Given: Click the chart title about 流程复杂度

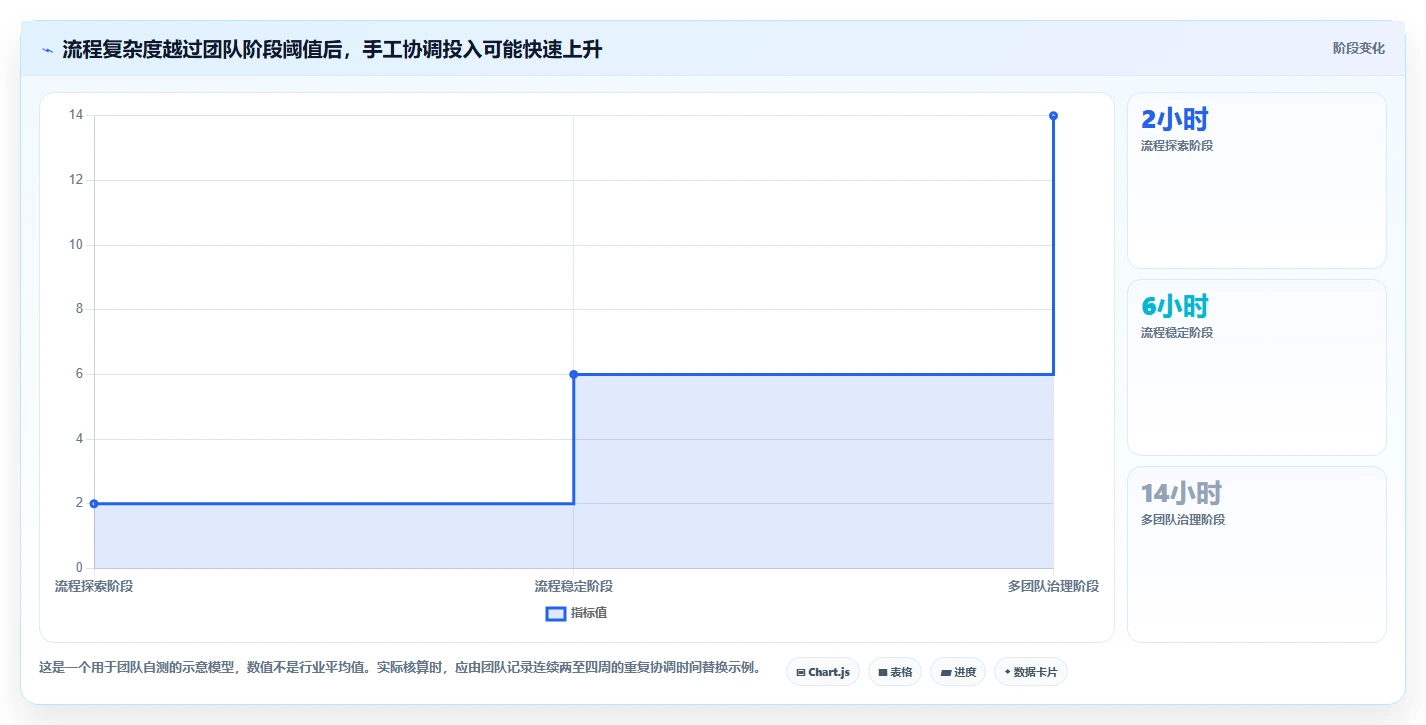Looking at the screenshot, I should click(332, 49).
